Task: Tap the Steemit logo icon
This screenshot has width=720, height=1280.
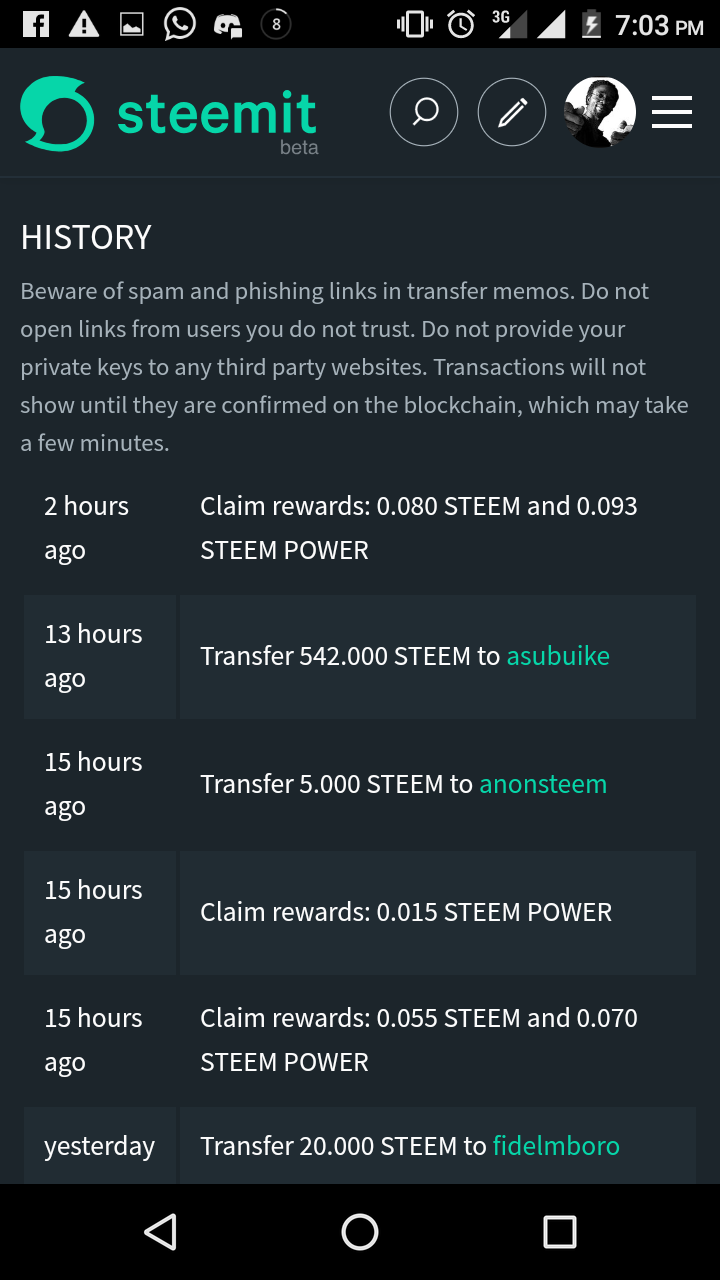Action: coord(57,114)
